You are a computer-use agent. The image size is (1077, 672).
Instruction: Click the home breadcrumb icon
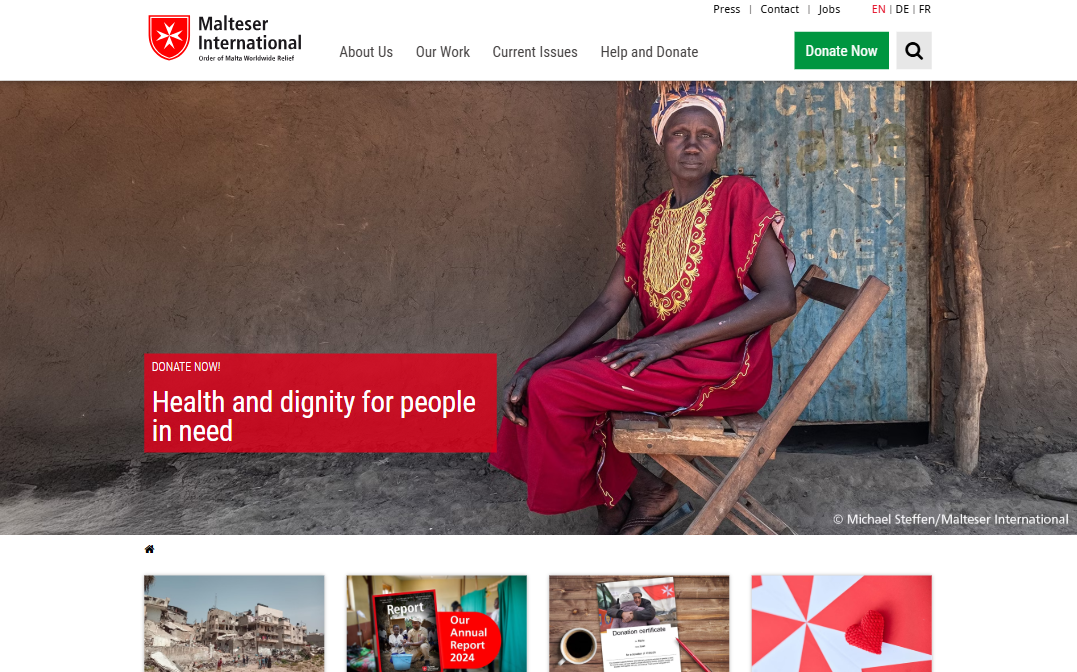pos(149,549)
